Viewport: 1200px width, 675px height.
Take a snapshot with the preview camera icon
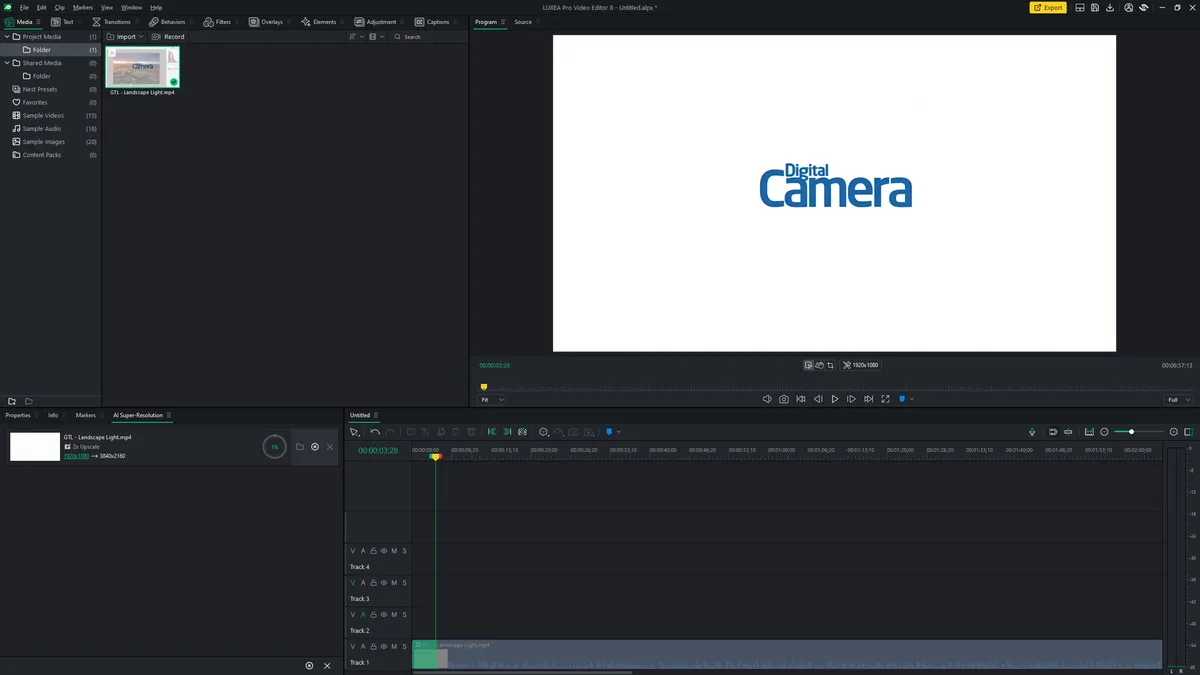pyautogui.click(x=784, y=399)
